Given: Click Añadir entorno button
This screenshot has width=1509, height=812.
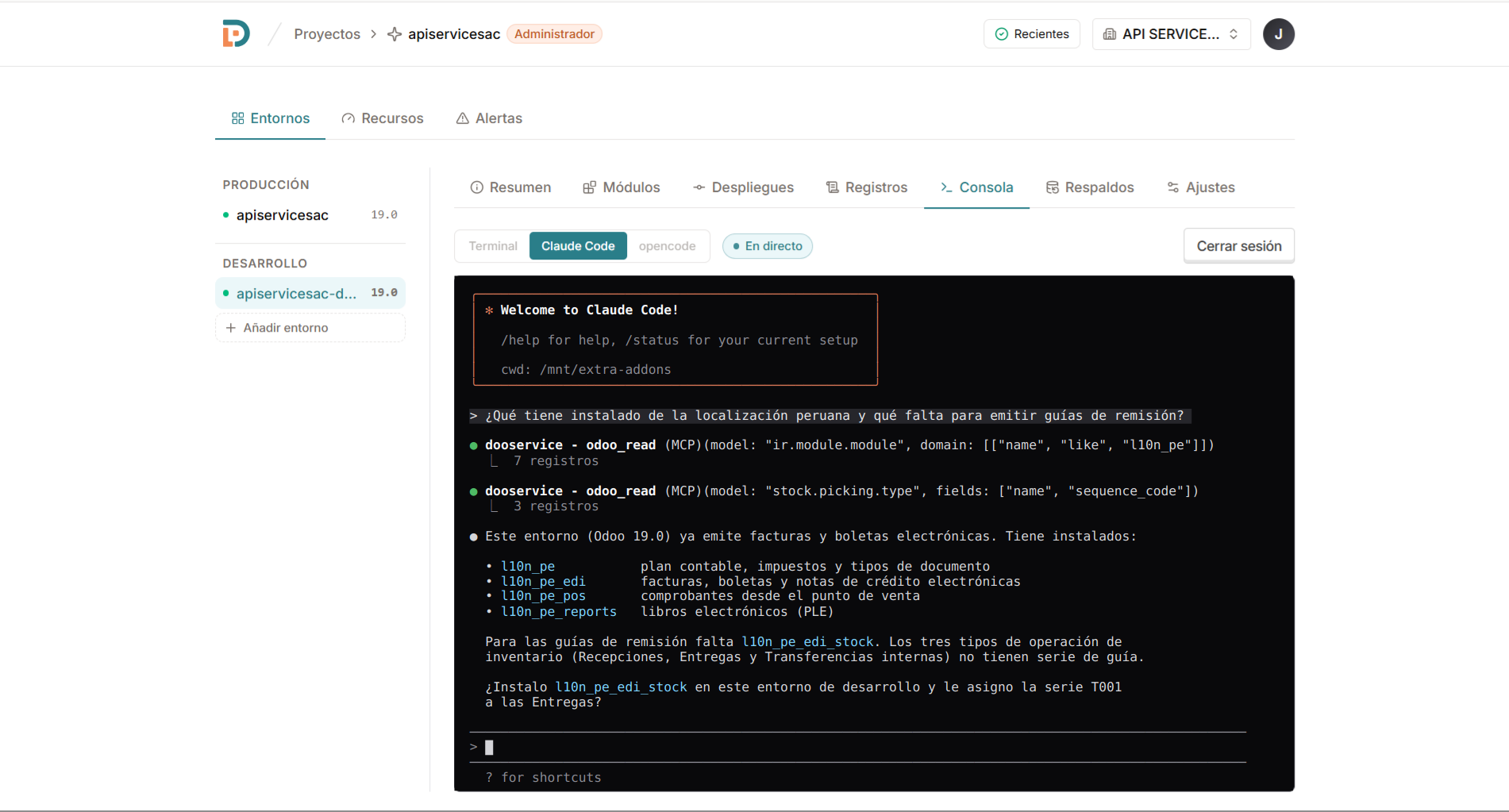Looking at the screenshot, I should 310,328.
